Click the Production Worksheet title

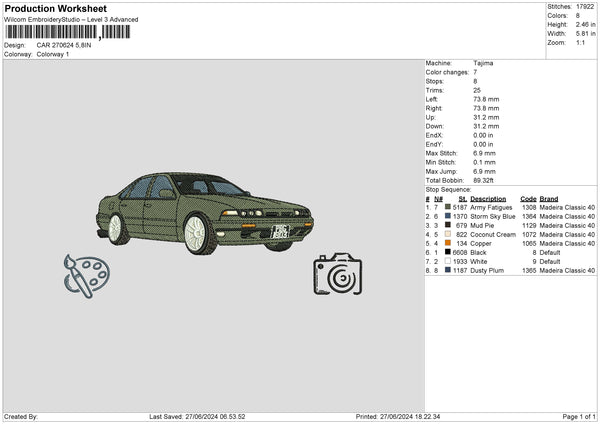click(55, 8)
